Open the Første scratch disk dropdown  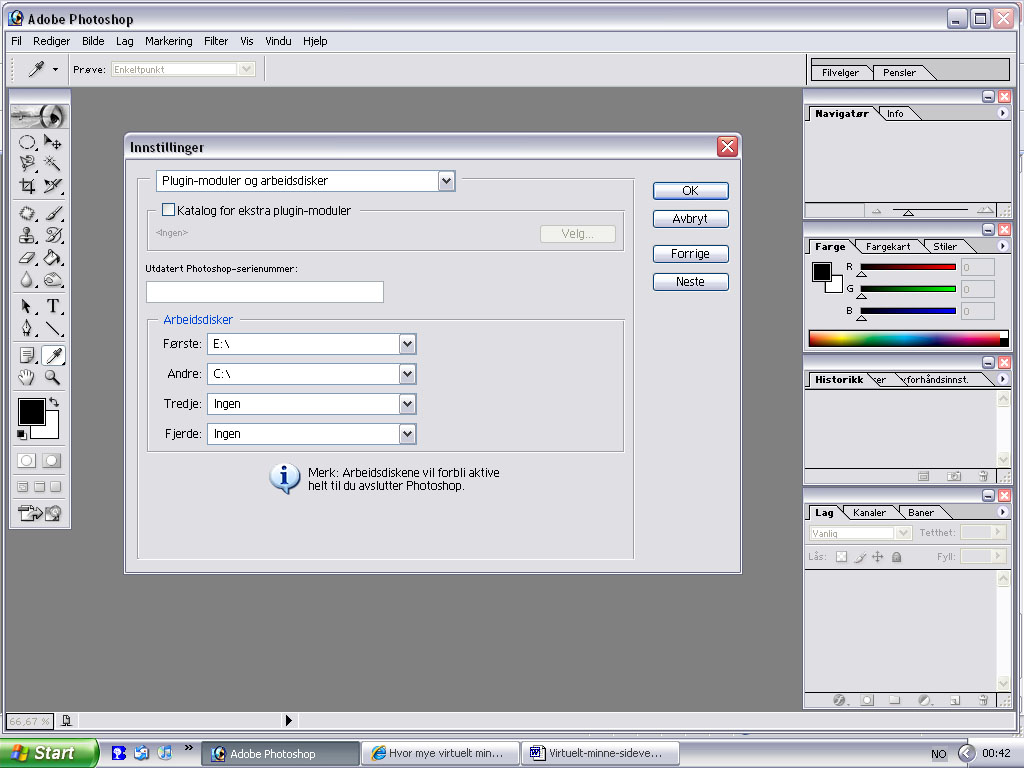(x=407, y=344)
